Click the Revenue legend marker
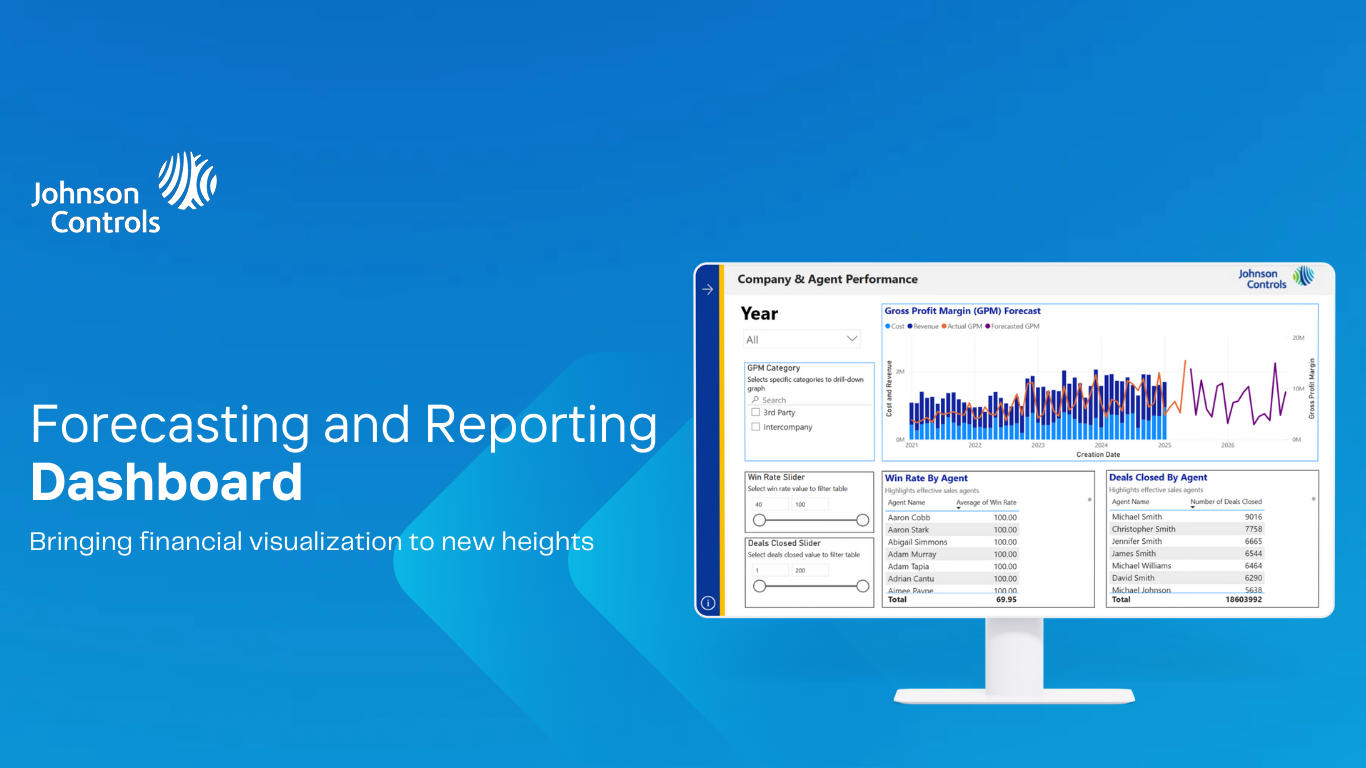The image size is (1366, 768). click(x=911, y=326)
